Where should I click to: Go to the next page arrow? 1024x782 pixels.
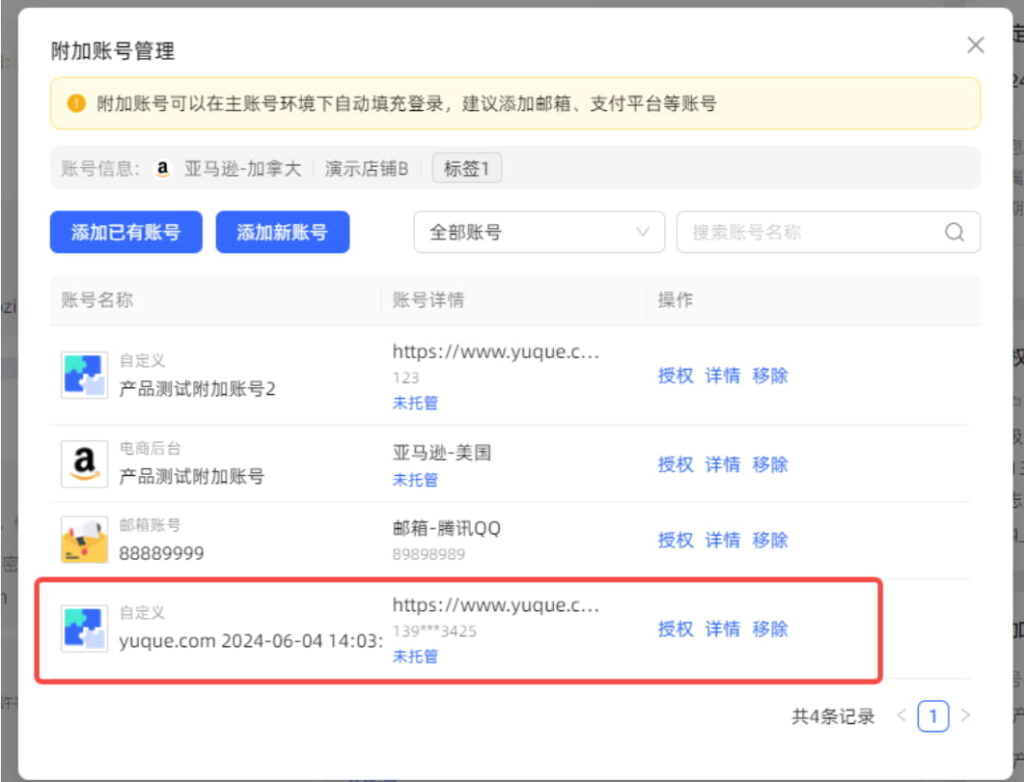click(965, 715)
